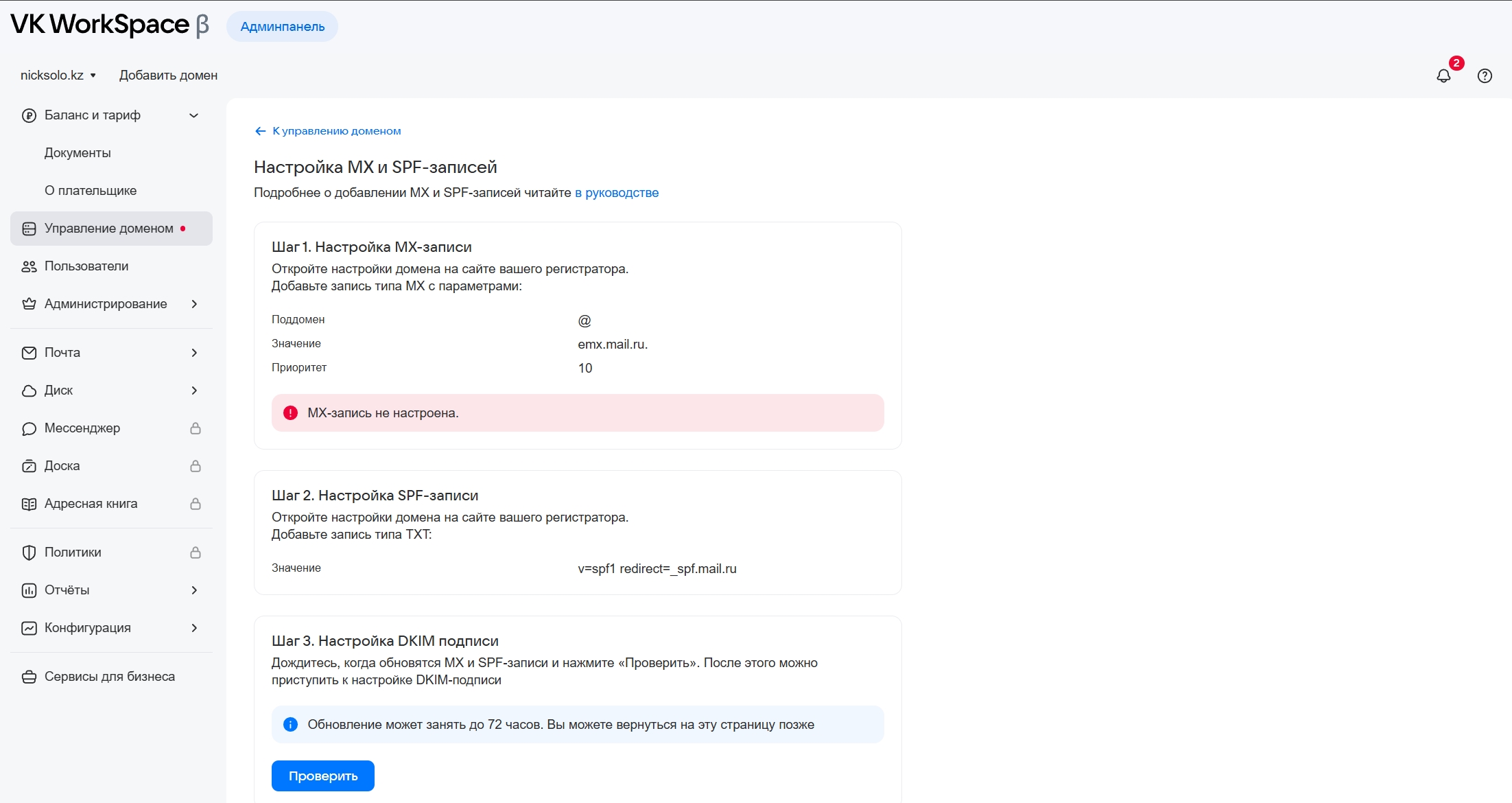The image size is (1512, 803).
Task: Click the lock icon next to Доска
Action: pyautogui.click(x=196, y=466)
